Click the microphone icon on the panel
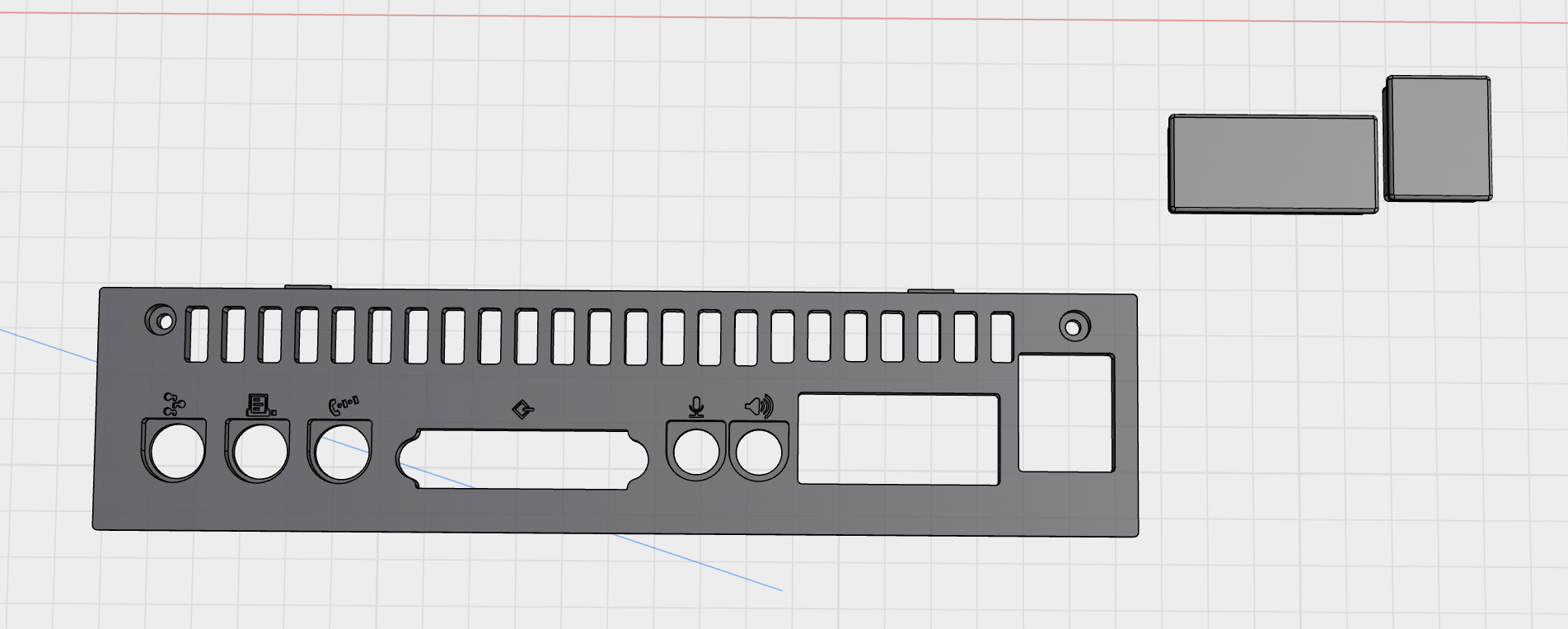Screen dimensions: 1568x629 (696, 407)
